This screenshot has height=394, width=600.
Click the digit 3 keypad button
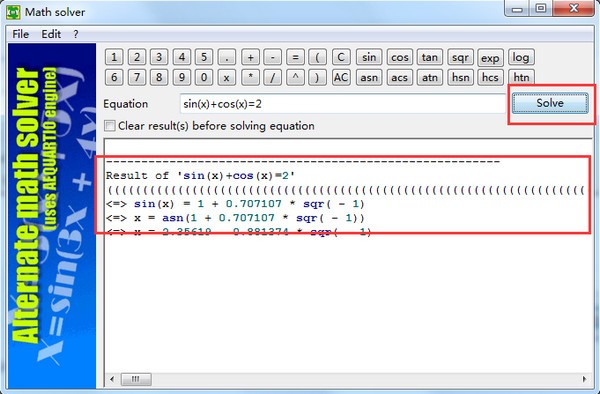point(159,57)
